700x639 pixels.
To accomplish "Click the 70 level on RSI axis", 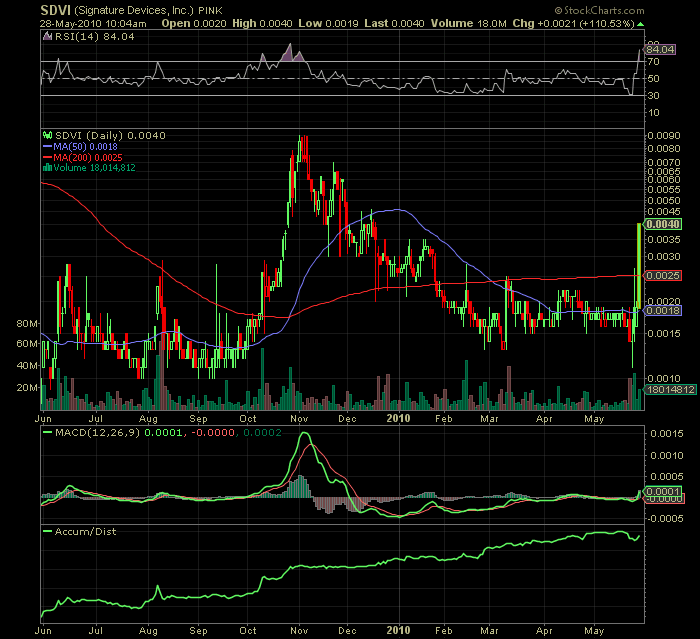I will pos(654,62).
